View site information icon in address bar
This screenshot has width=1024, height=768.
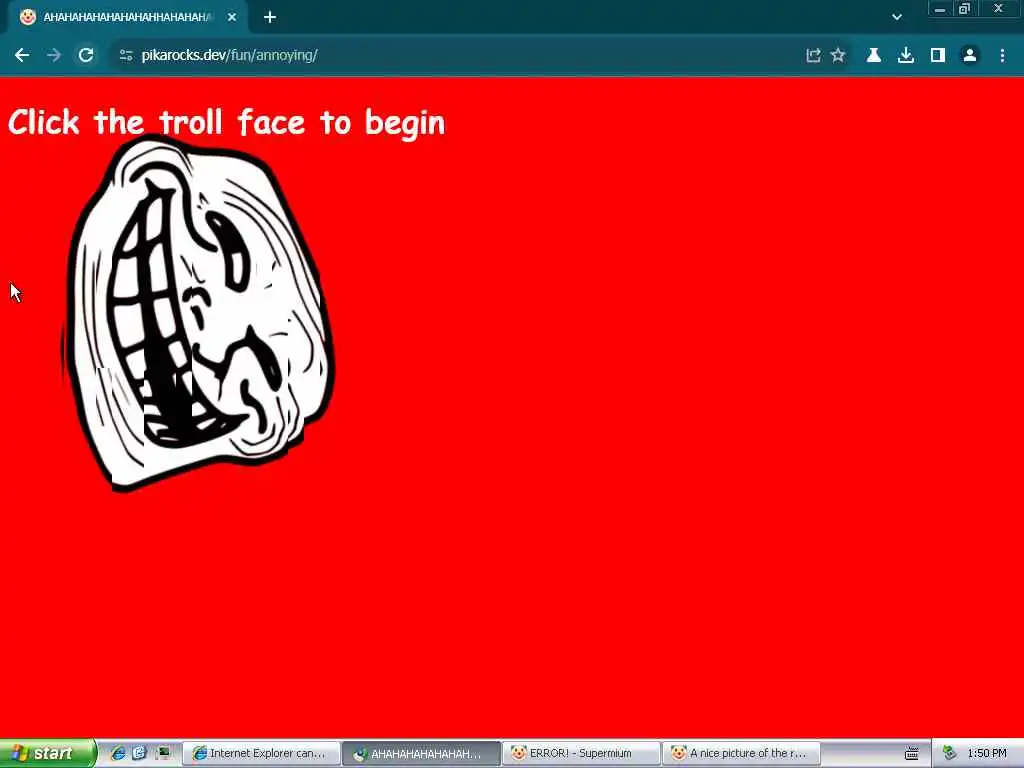[x=126, y=56]
